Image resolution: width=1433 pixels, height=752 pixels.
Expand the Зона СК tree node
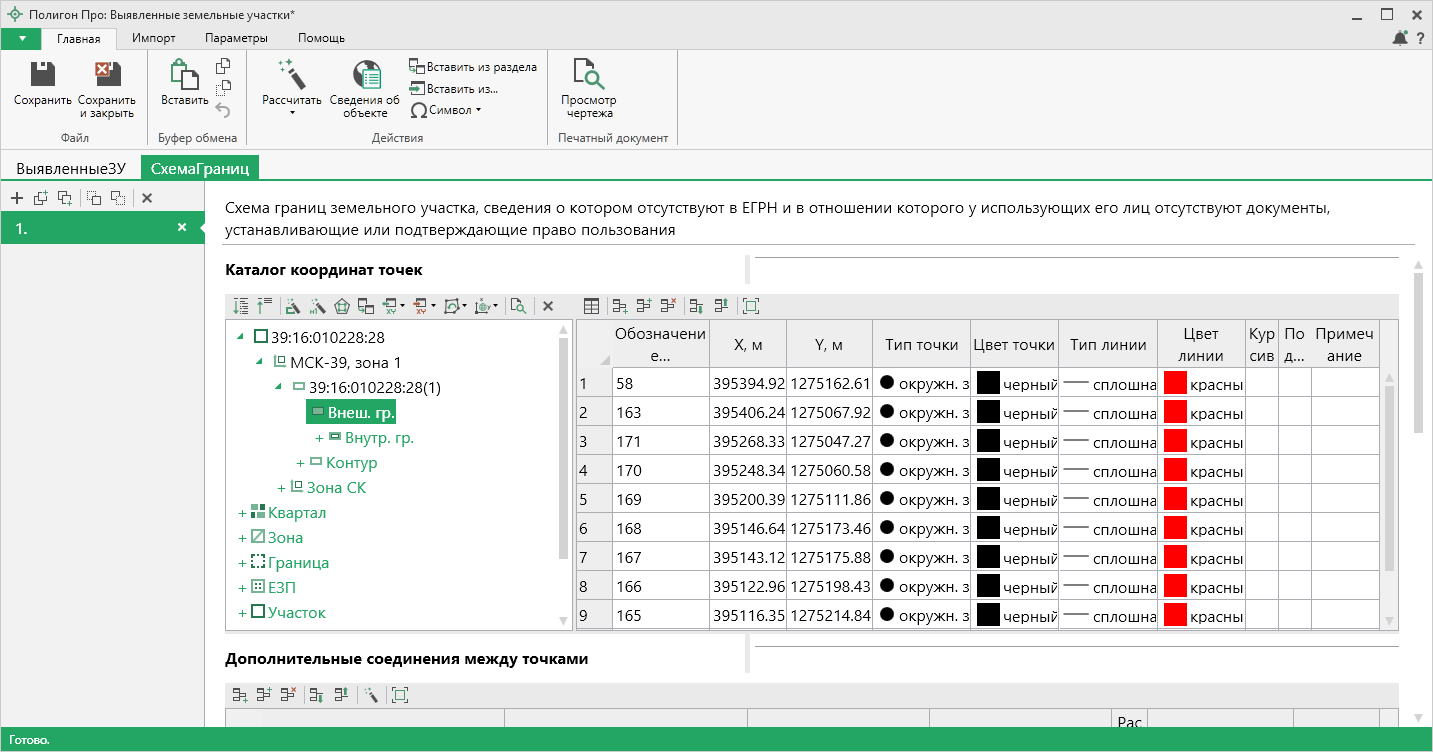click(x=281, y=488)
